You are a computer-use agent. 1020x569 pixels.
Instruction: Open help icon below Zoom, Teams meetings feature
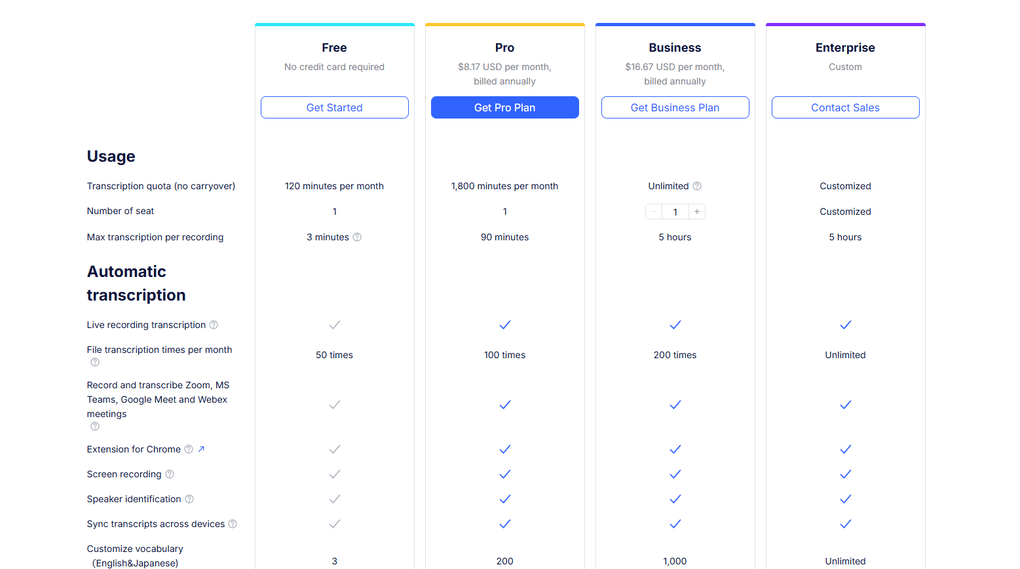click(x=95, y=427)
